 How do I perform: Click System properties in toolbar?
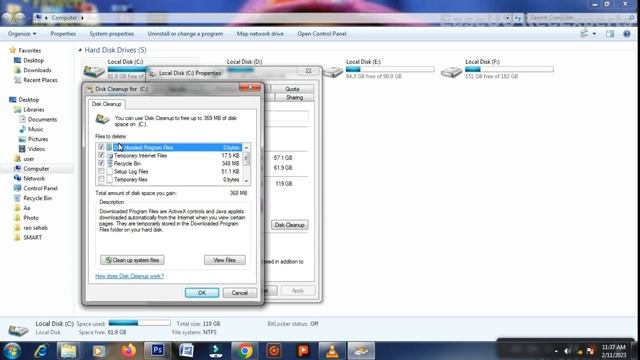[111, 34]
